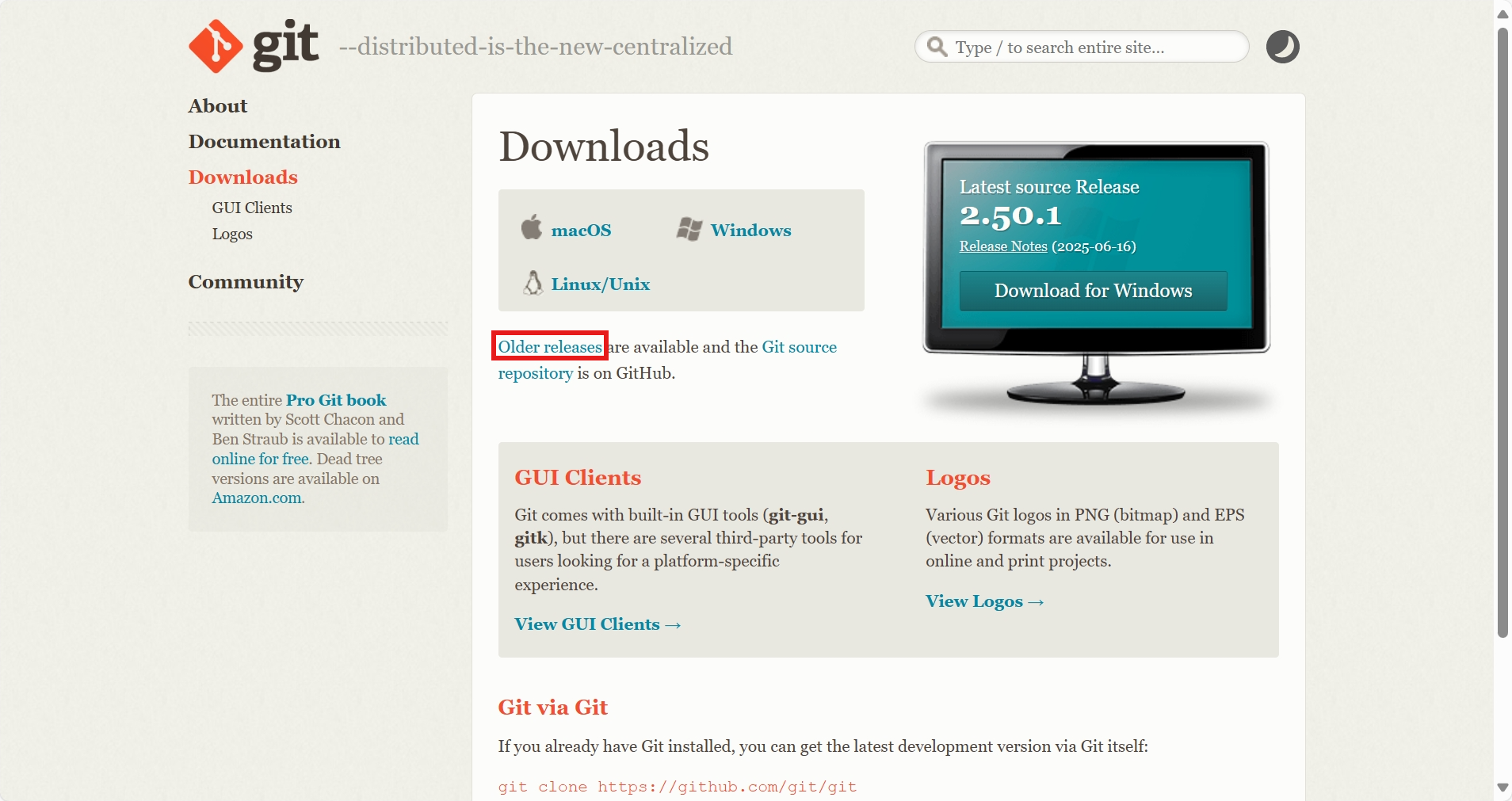Click the Download for Windows button
The height and width of the screenshot is (801, 1512).
pos(1093,291)
